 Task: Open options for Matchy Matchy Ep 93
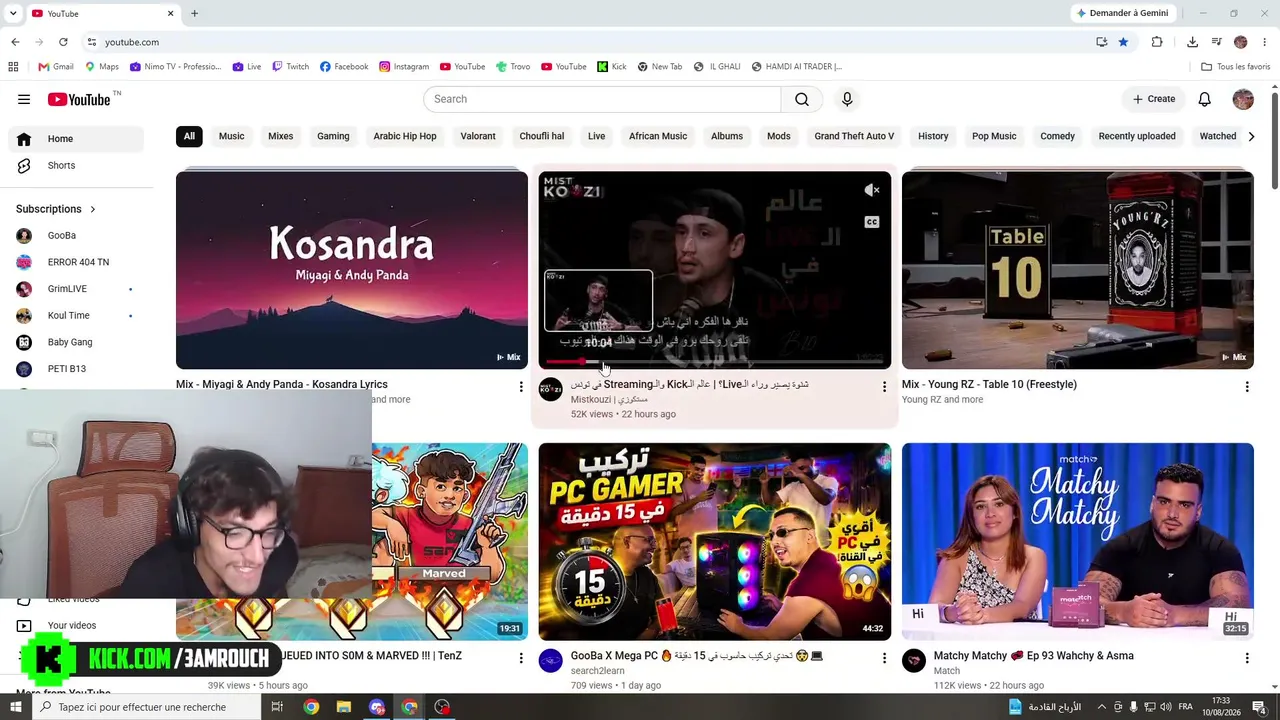(x=1246, y=658)
